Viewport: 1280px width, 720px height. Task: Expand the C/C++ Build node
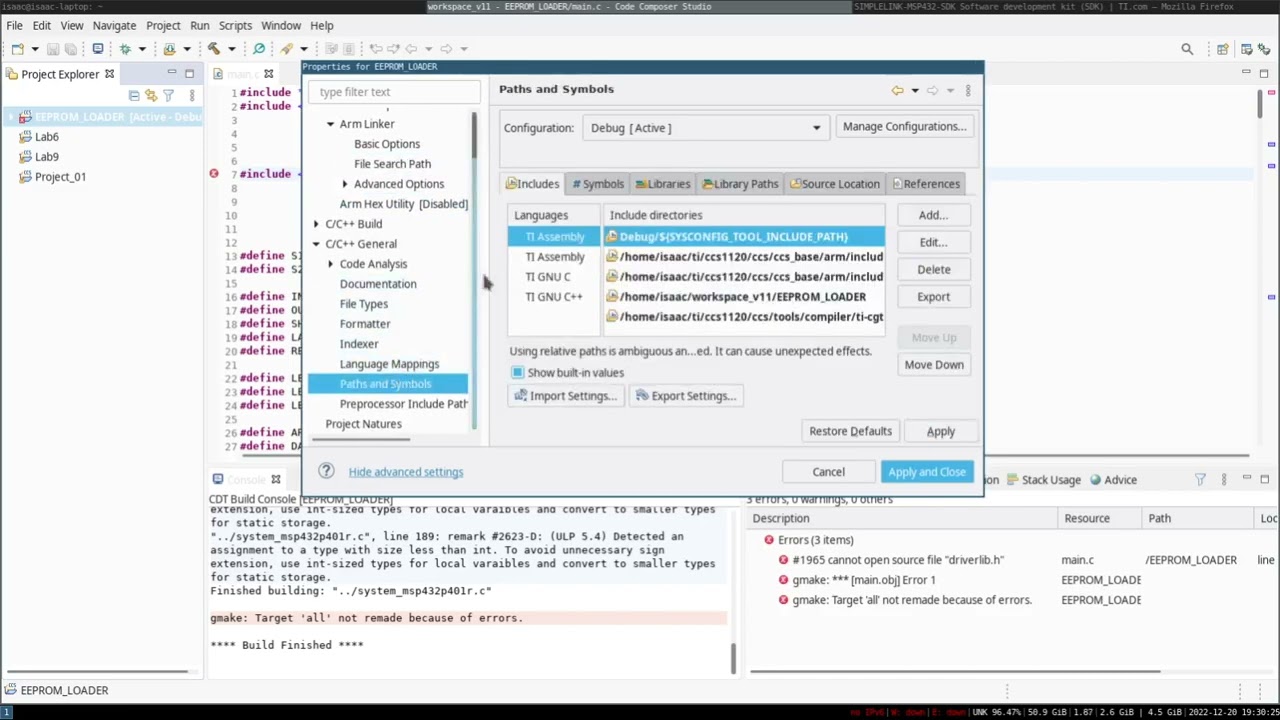pyautogui.click(x=316, y=224)
